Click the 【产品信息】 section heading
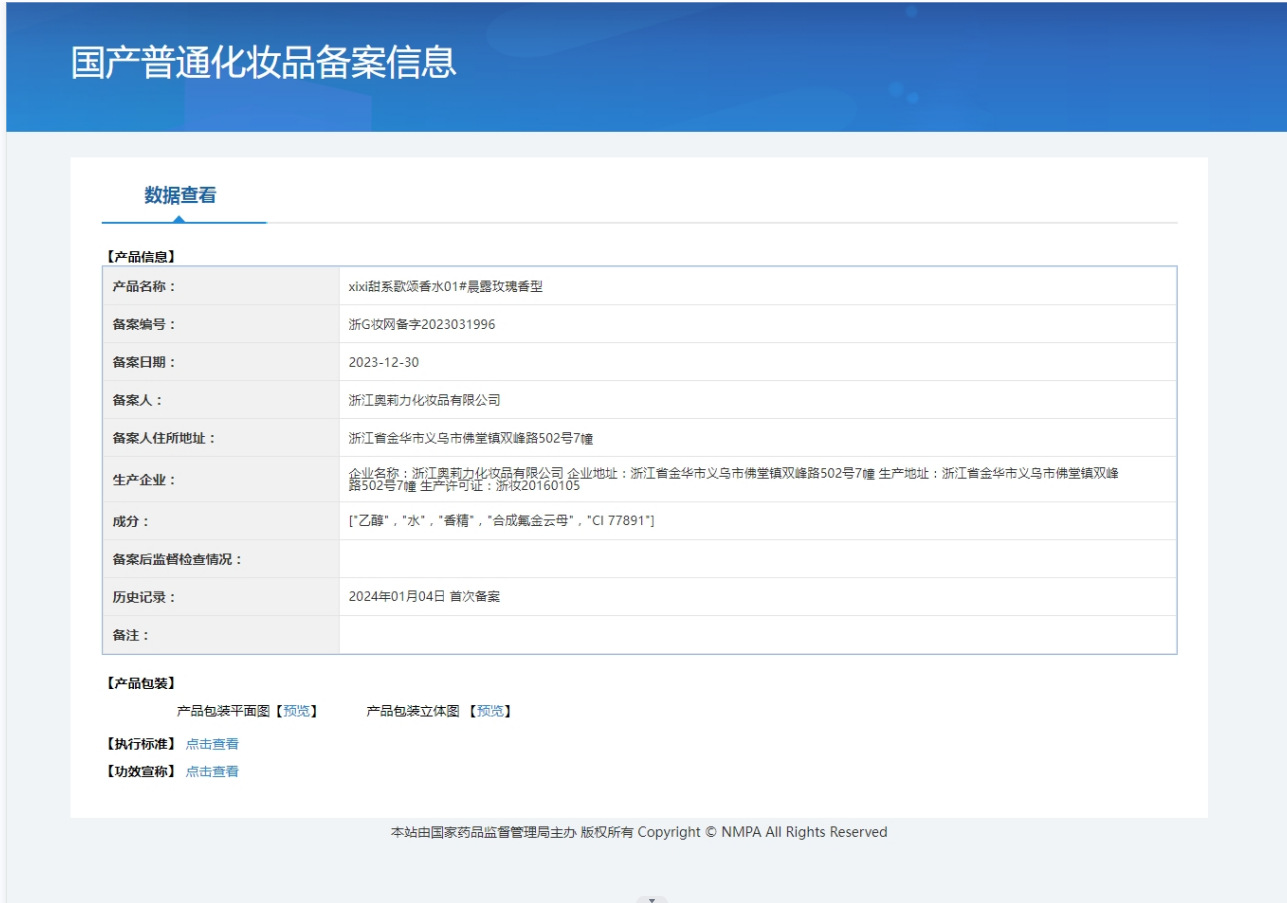The image size is (1287, 903). tap(140, 257)
